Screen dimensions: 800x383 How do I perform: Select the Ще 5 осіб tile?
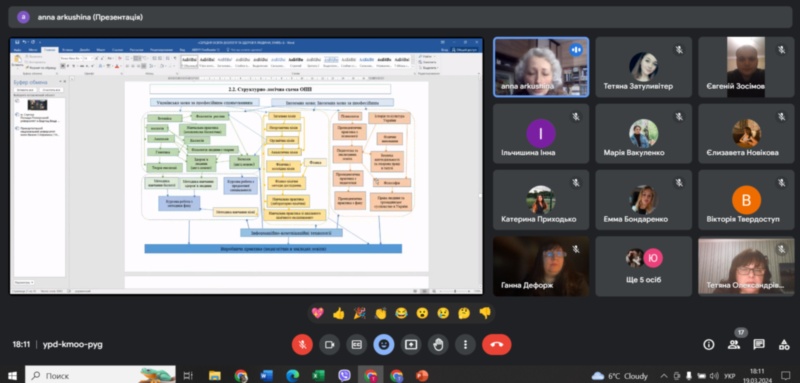[x=643, y=266]
